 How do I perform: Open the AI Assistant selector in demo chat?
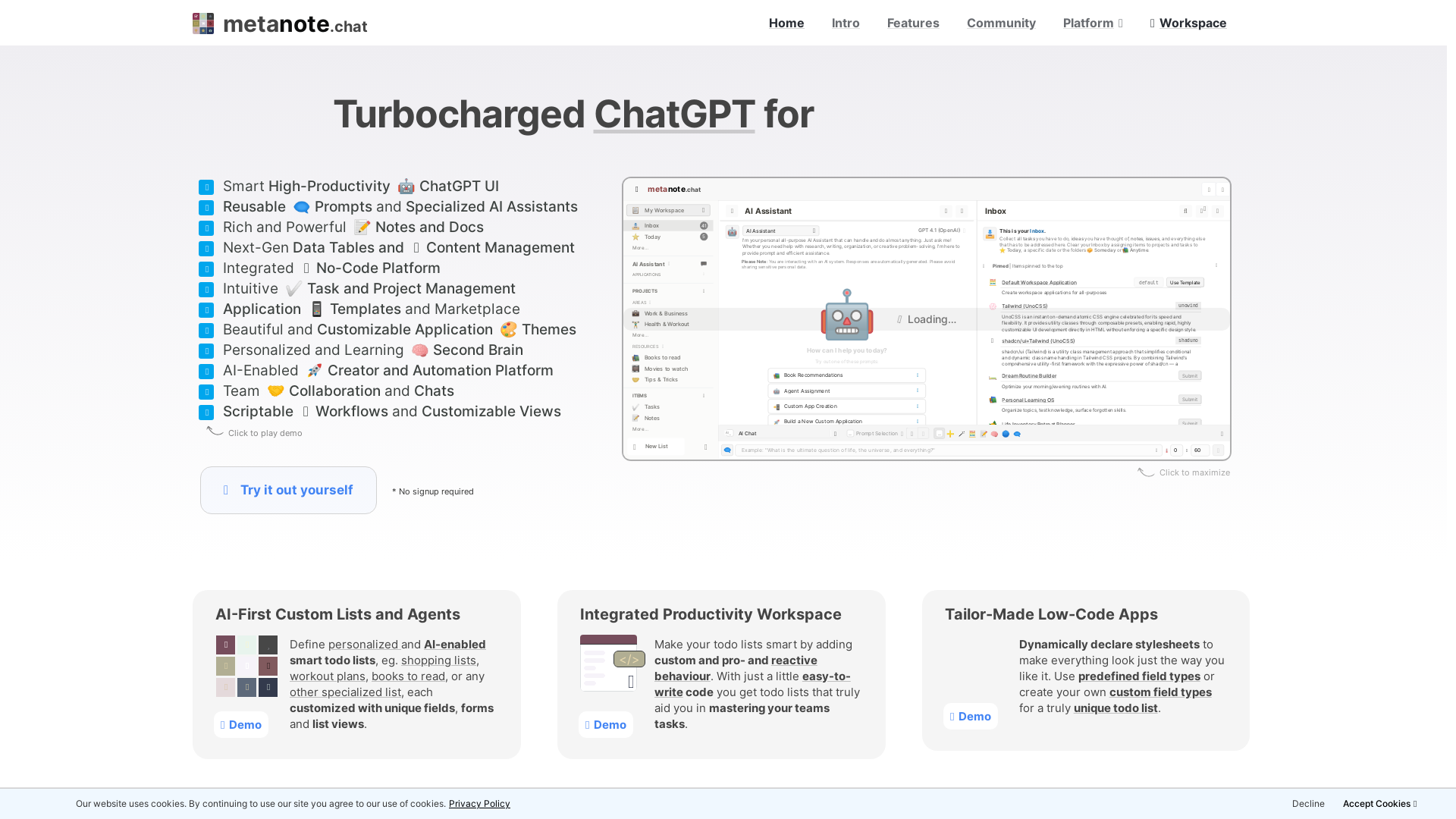point(780,231)
